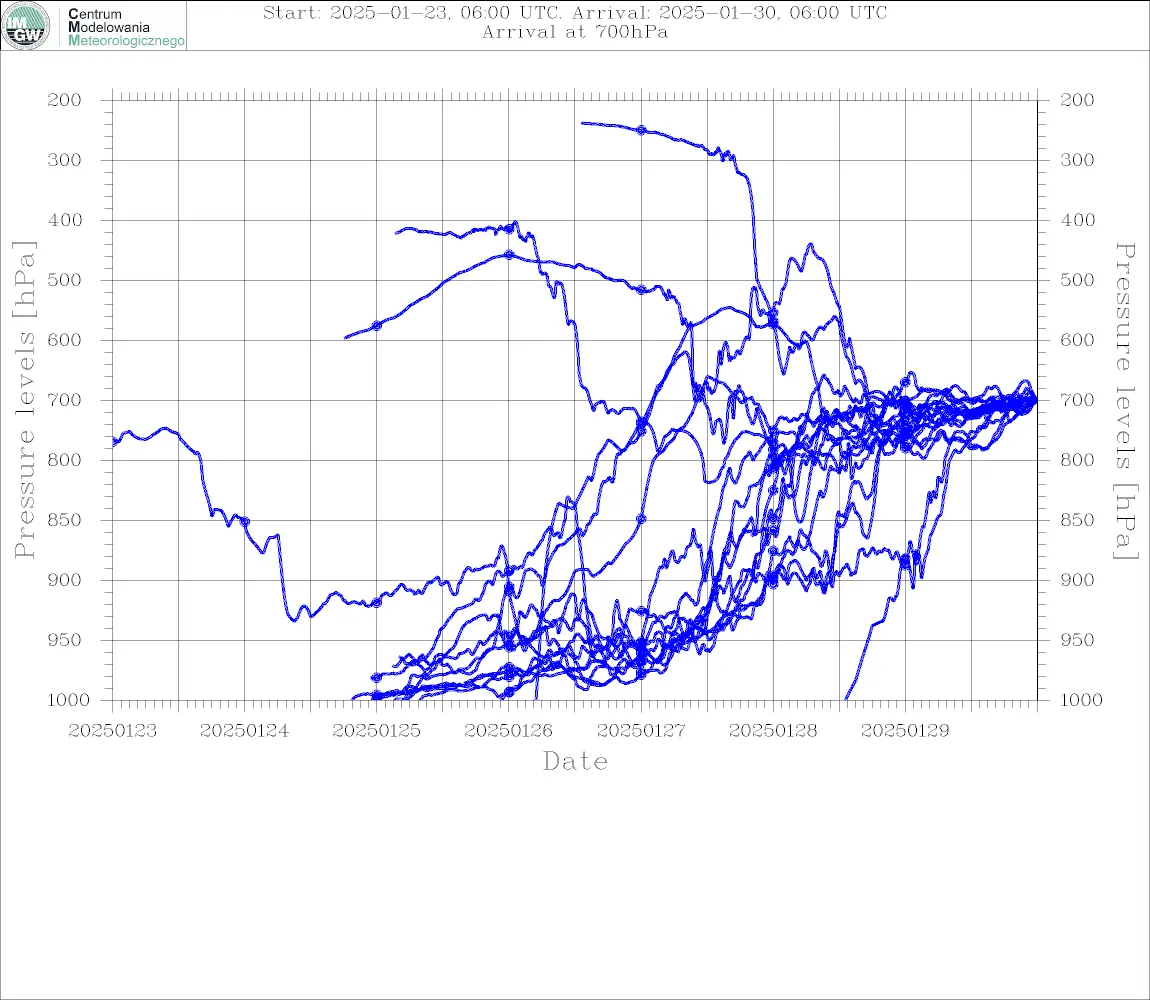
Task: Select the date label 20250128
Action: (x=773, y=731)
